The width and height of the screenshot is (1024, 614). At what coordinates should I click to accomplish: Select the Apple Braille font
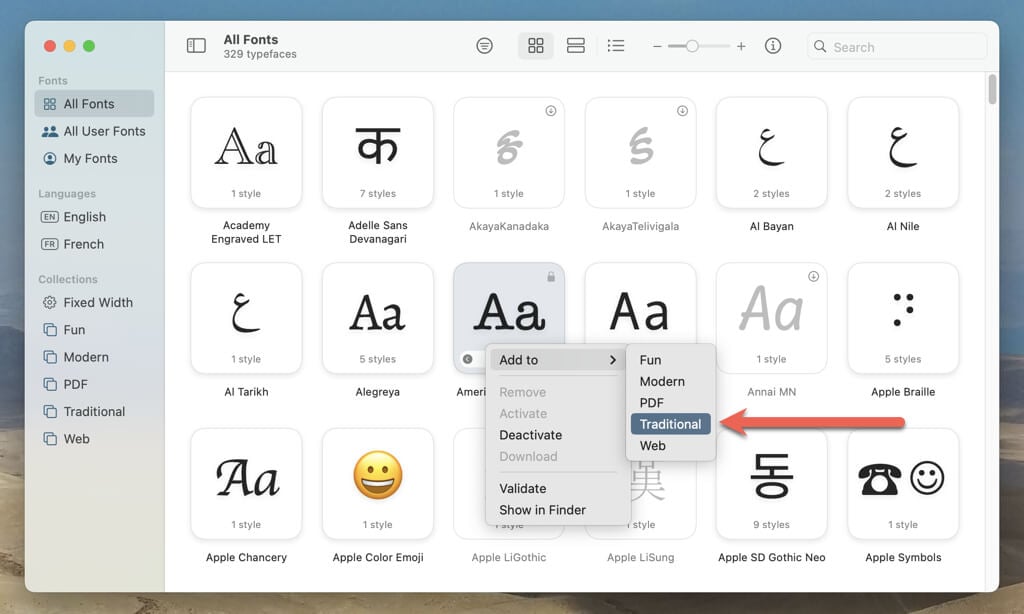[903, 318]
